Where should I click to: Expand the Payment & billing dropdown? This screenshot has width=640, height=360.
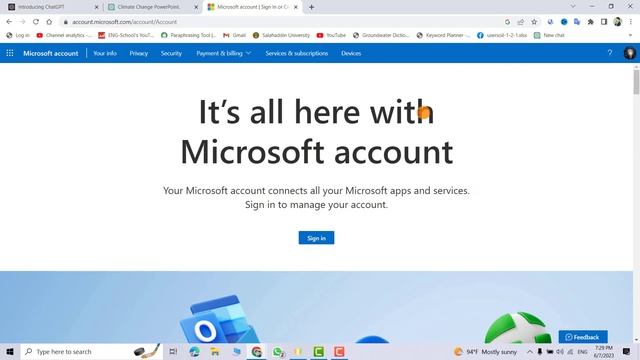(224, 53)
